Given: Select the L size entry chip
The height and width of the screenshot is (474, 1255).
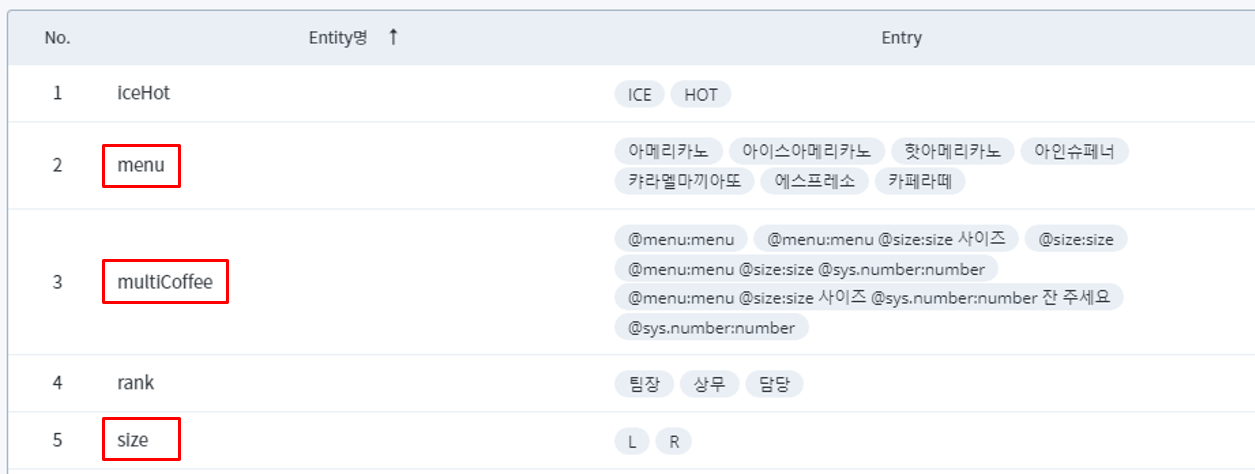Looking at the screenshot, I should tap(632, 442).
